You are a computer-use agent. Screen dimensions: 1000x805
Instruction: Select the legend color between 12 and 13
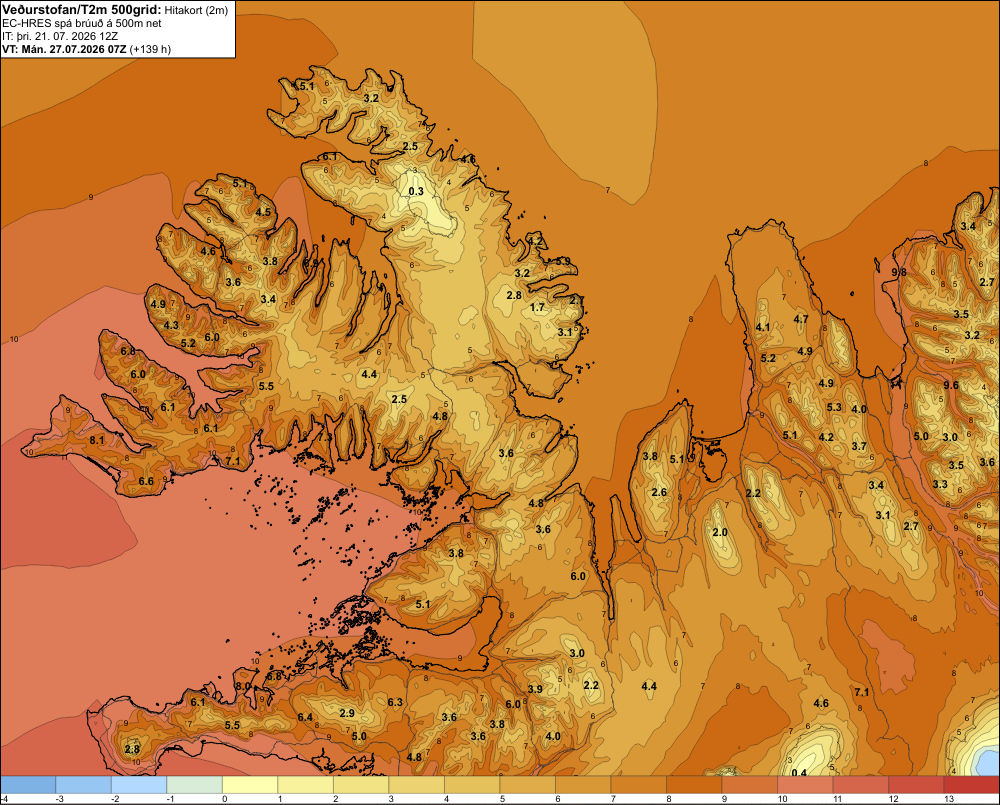pos(916,785)
